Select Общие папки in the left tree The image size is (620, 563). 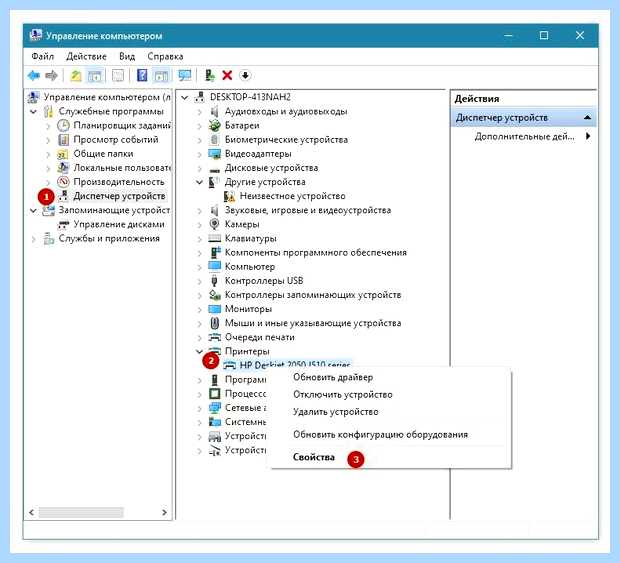click(x=103, y=154)
